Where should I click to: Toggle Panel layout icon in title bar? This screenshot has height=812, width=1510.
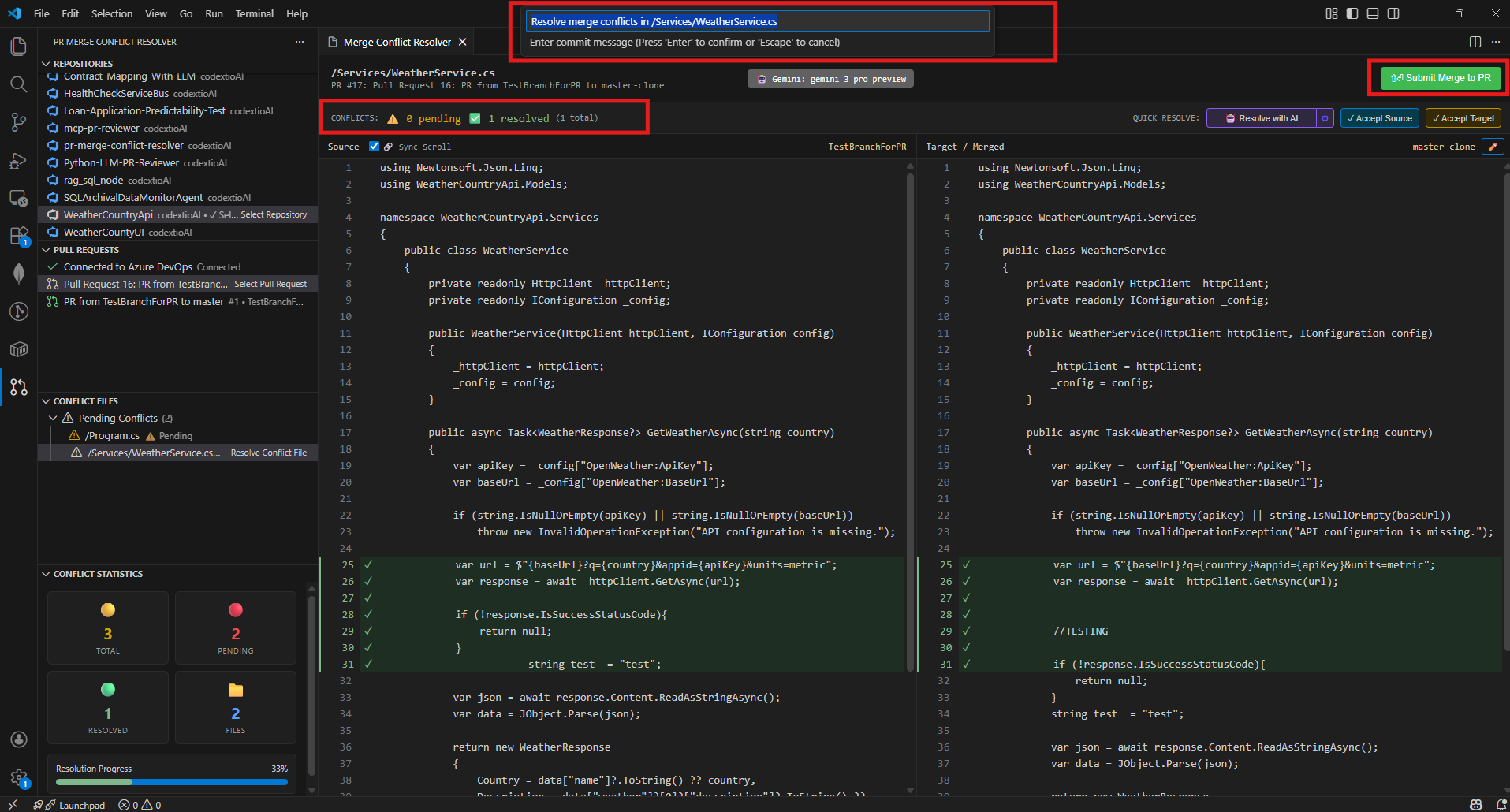pyautogui.click(x=1373, y=13)
